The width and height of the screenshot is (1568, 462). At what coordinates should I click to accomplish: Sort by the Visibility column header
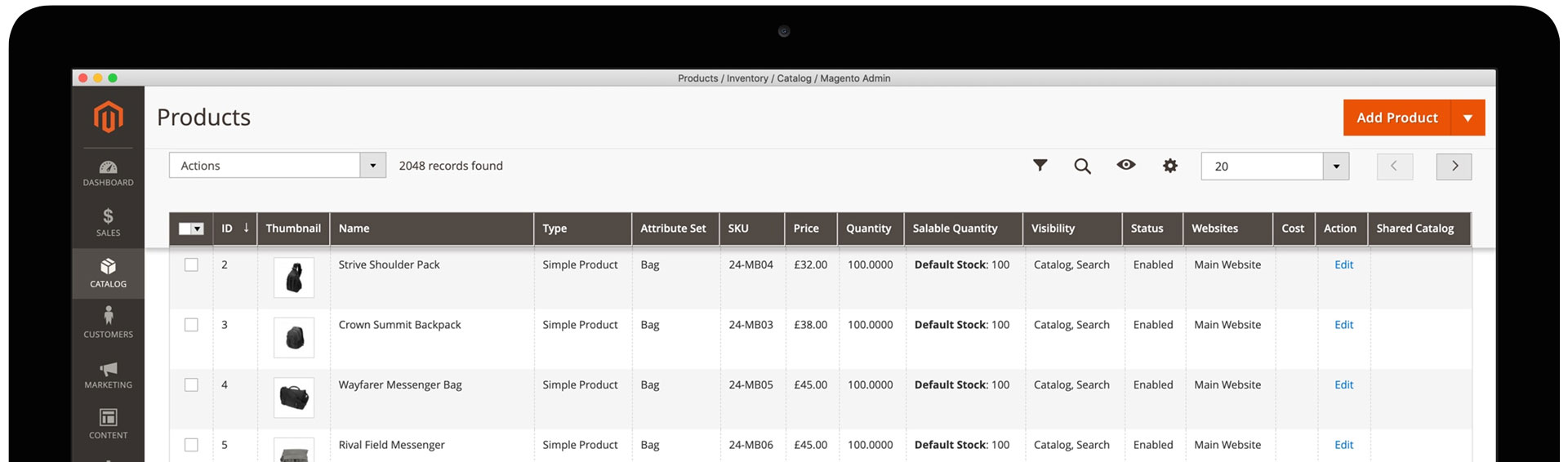coord(1072,229)
